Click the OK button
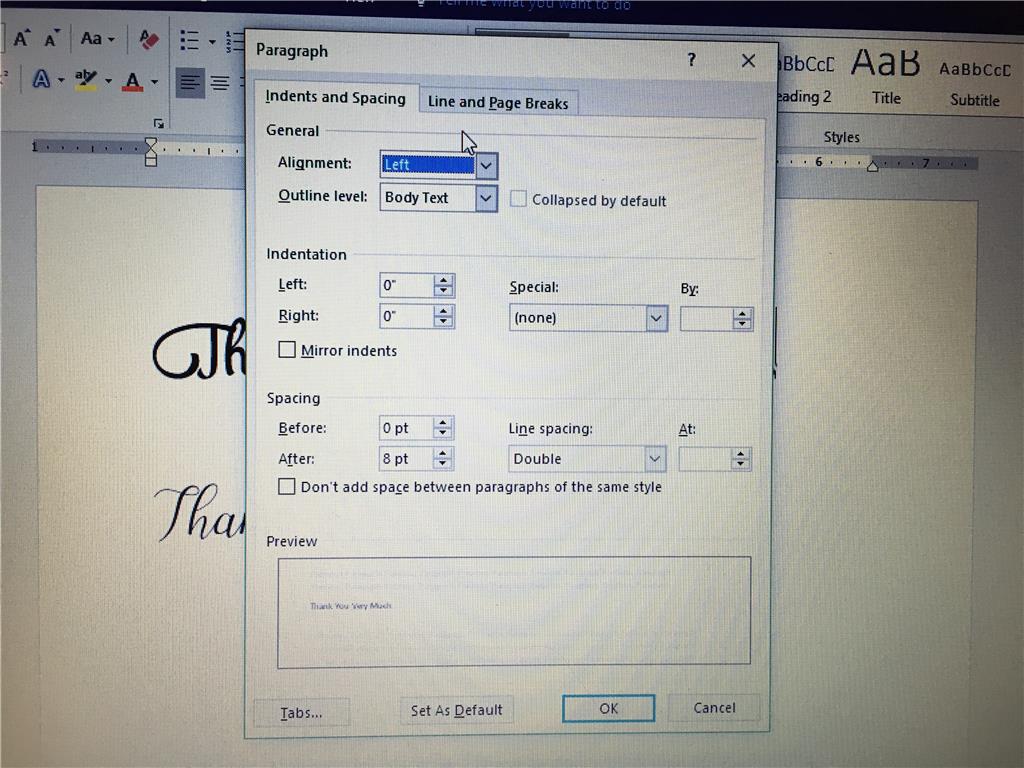This screenshot has width=1024, height=768. [609, 709]
